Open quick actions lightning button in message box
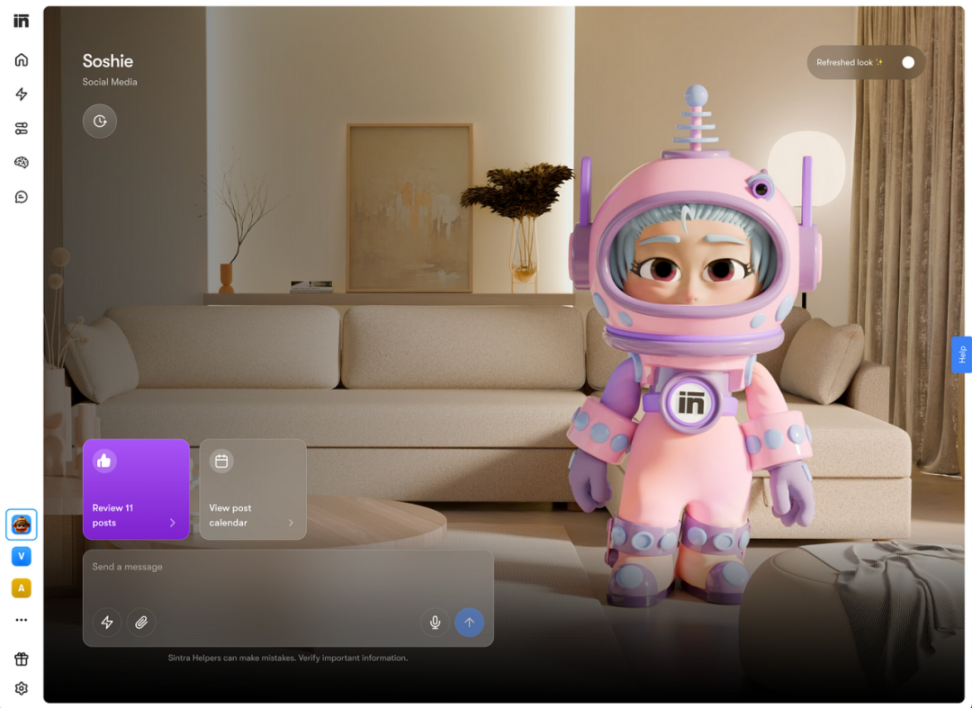972x708 pixels. (x=107, y=622)
